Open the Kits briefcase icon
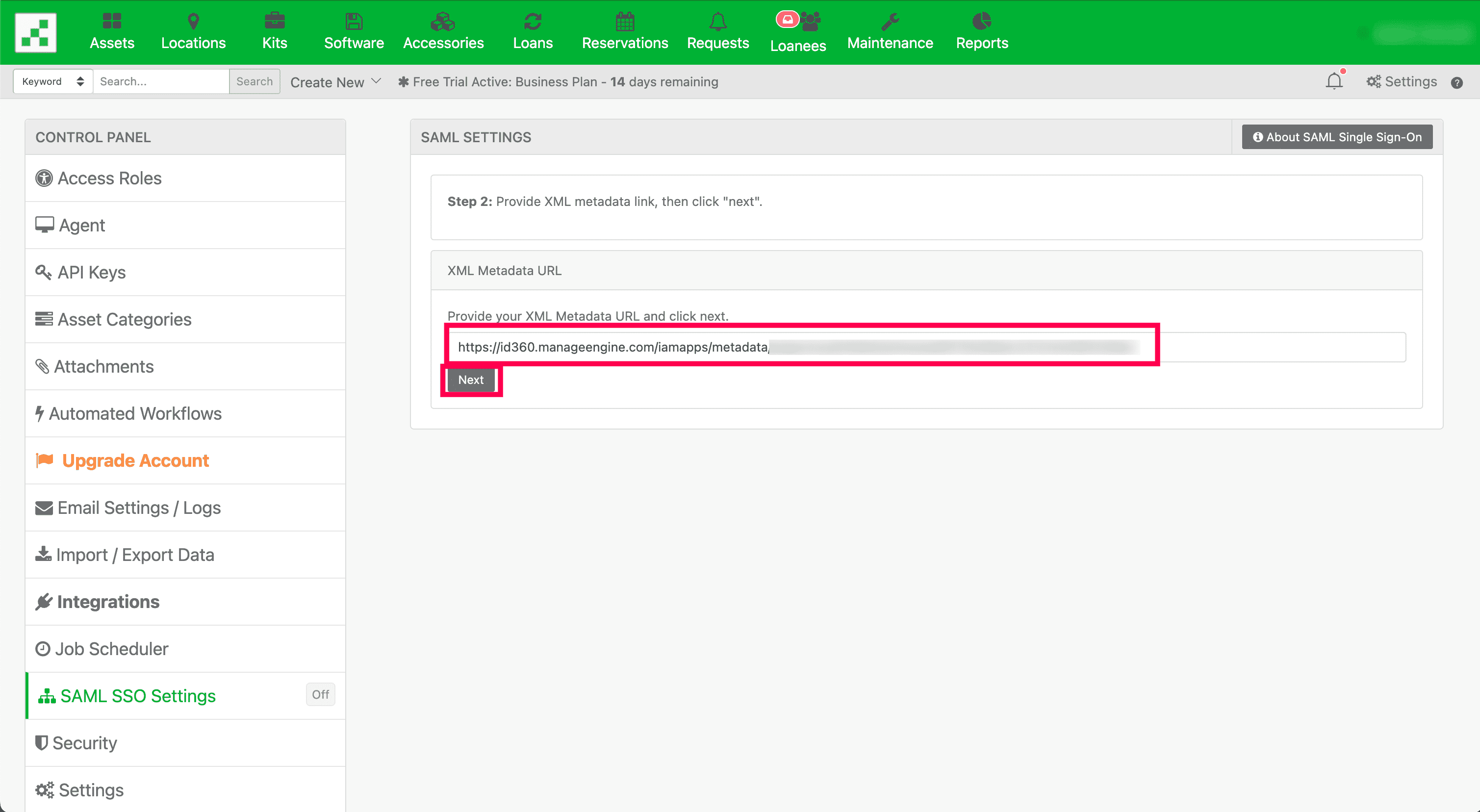Screen dimensions: 1480x812 point(274,21)
